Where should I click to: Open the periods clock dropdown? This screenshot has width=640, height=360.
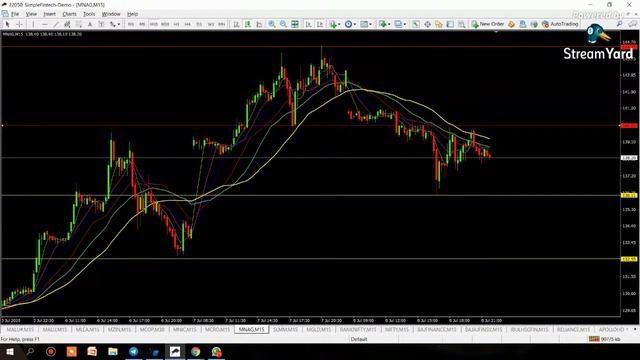tap(351, 24)
